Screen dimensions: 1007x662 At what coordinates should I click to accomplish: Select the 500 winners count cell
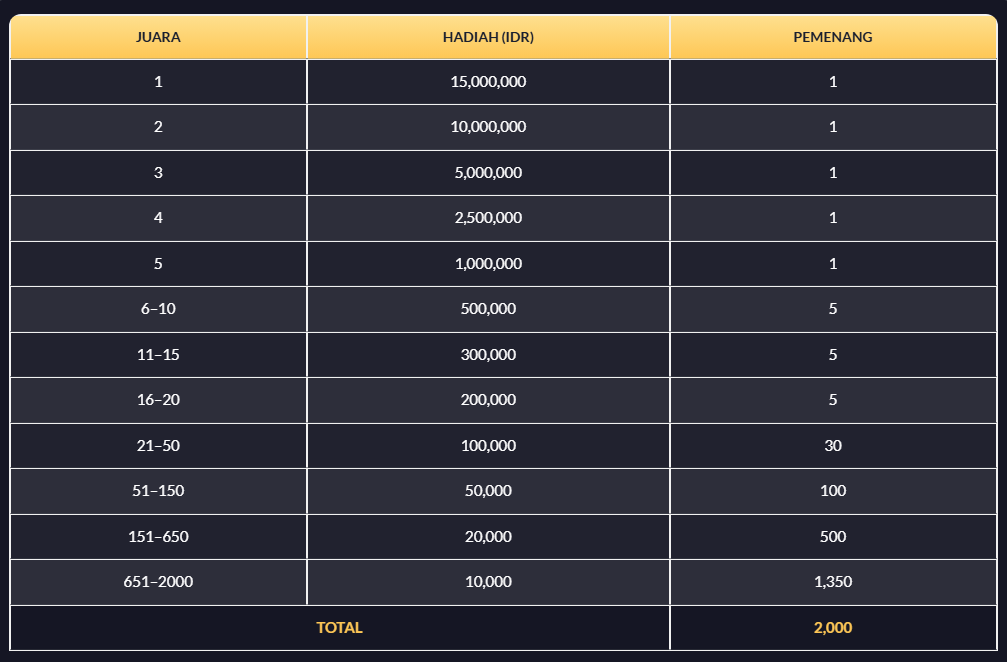pyautogui.click(x=832, y=537)
